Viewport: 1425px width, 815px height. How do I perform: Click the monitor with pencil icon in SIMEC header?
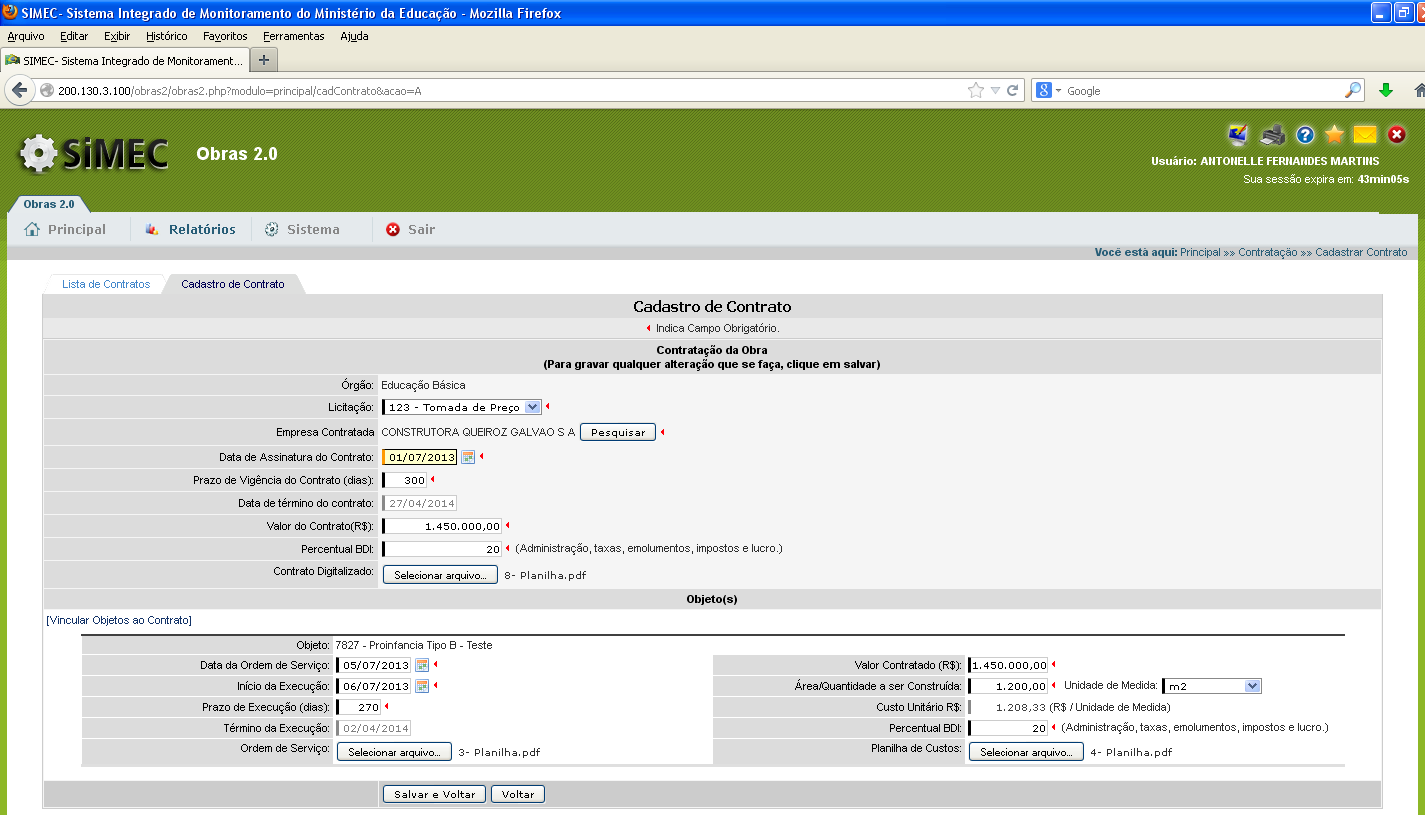coord(1238,134)
